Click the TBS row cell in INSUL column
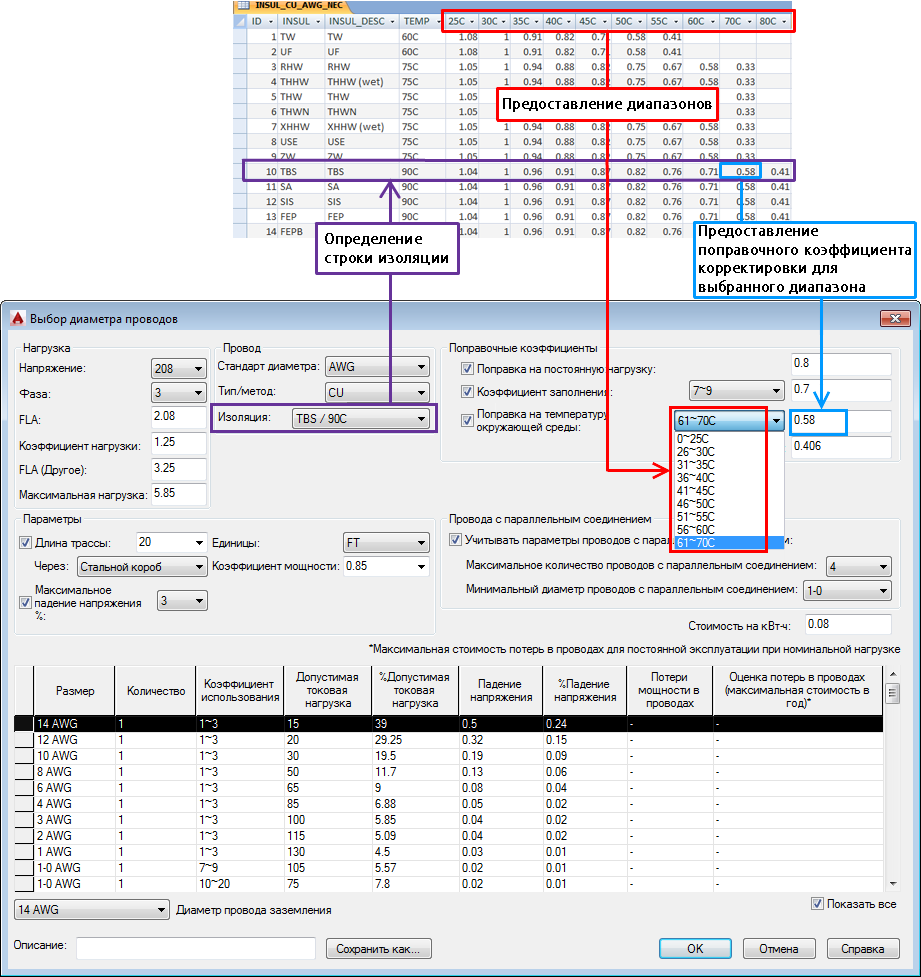This screenshot has height=977, width=921. click(x=301, y=171)
